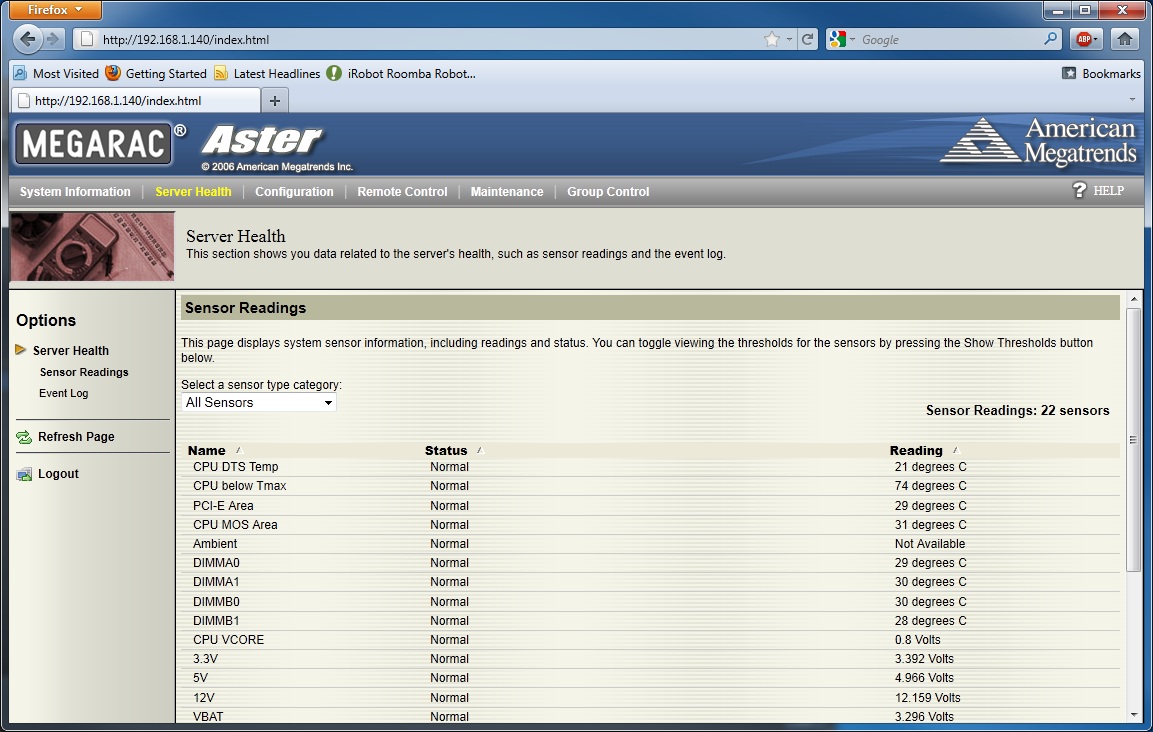Click the 74 degrees C reading
1153x732 pixels.
point(930,486)
